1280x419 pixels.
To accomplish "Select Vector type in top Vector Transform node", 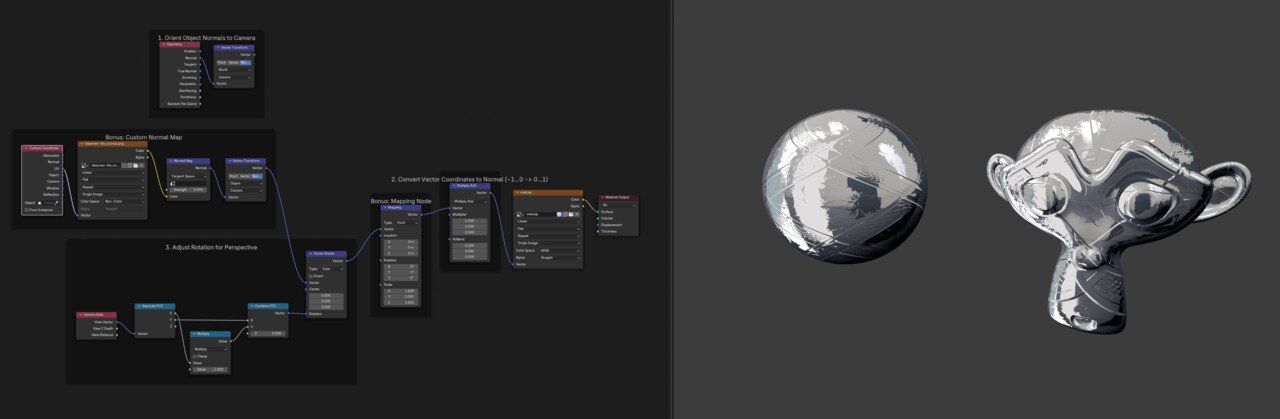I will (x=234, y=63).
